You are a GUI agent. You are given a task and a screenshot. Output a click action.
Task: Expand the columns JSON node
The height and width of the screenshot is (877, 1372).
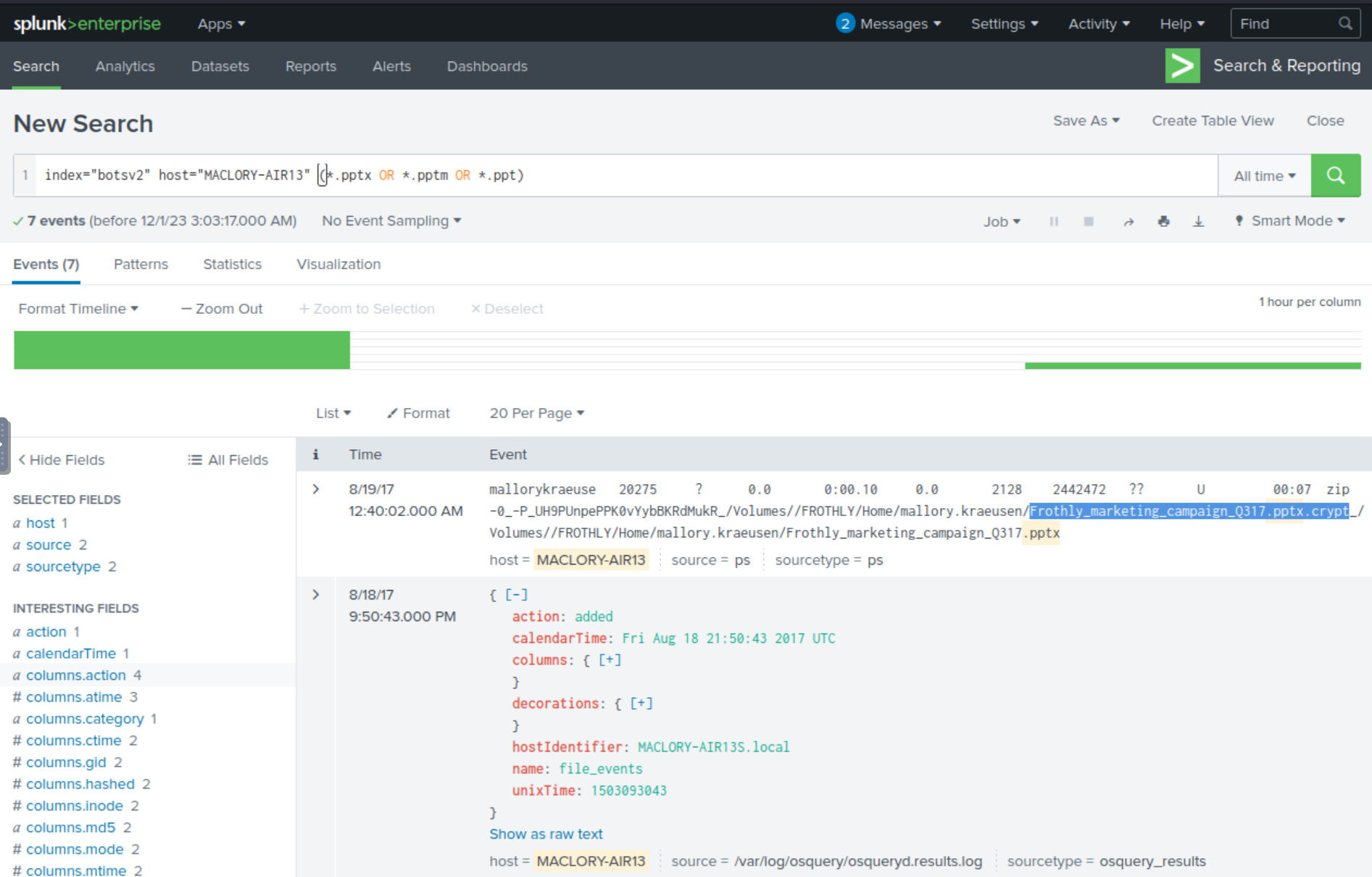click(x=610, y=660)
